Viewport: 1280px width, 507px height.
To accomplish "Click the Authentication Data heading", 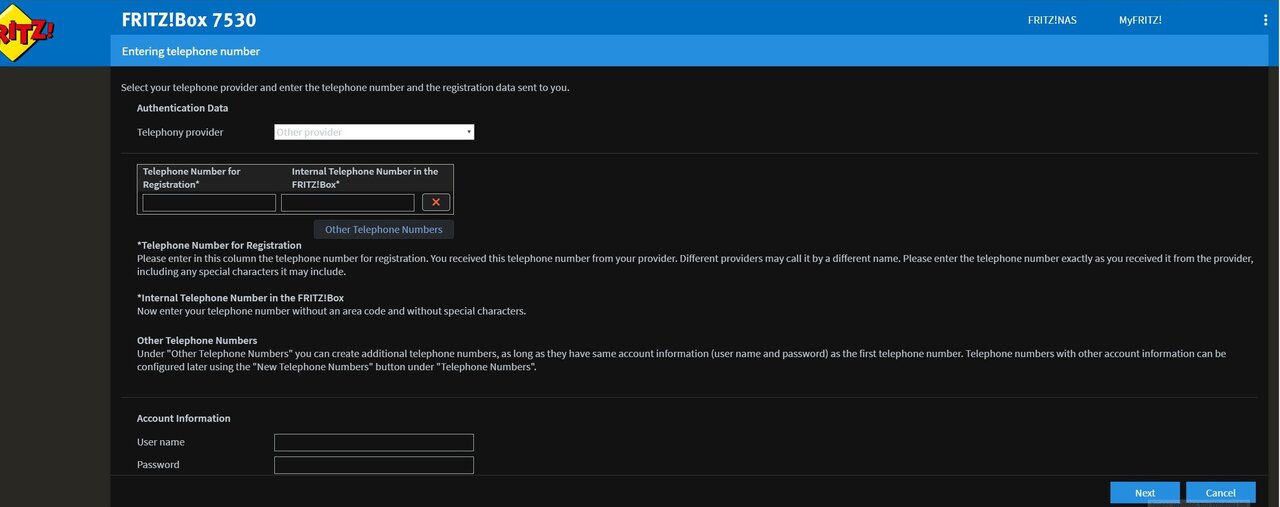I will point(183,108).
